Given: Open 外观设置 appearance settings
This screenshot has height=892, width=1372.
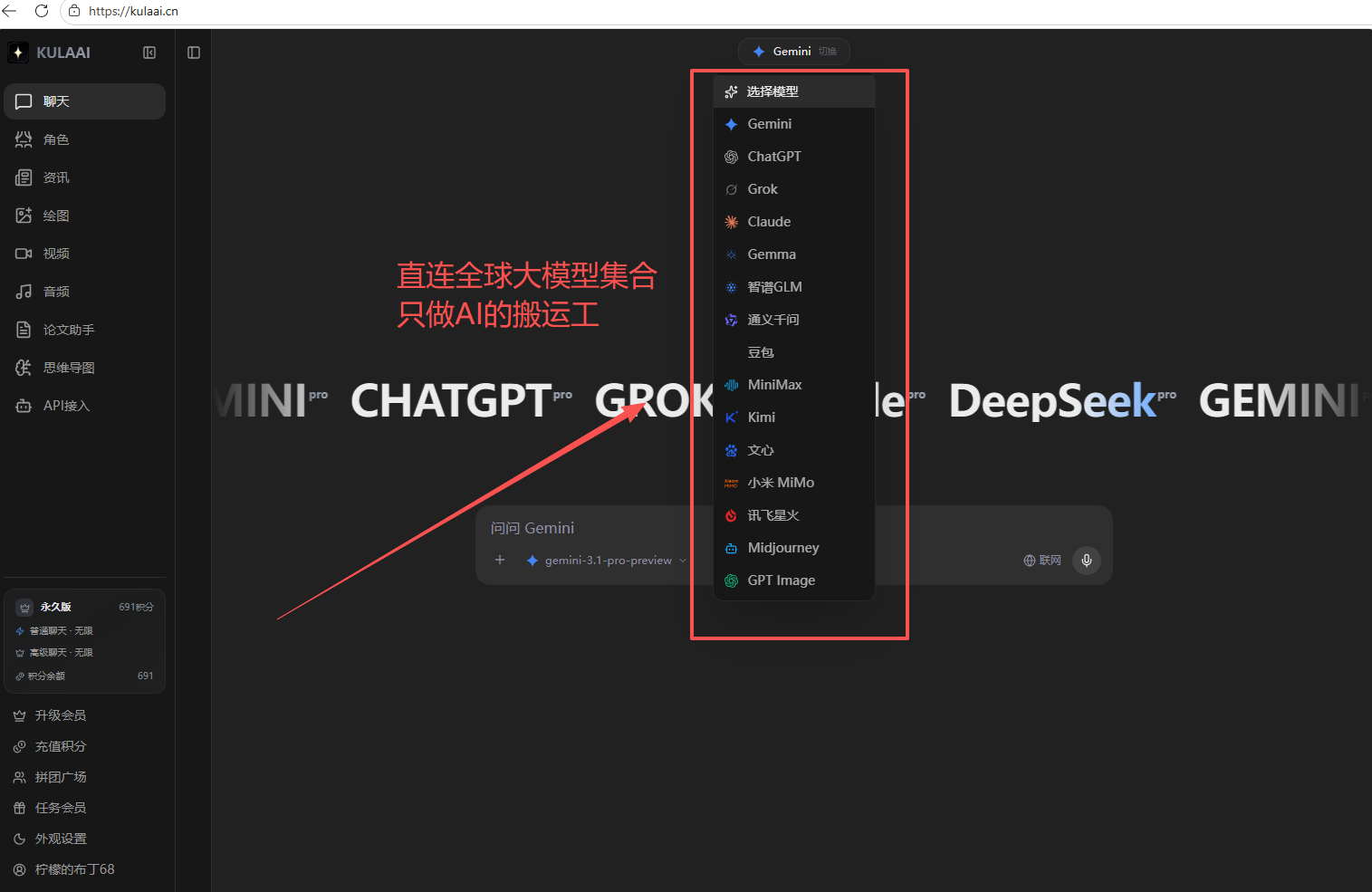Looking at the screenshot, I should [84, 839].
